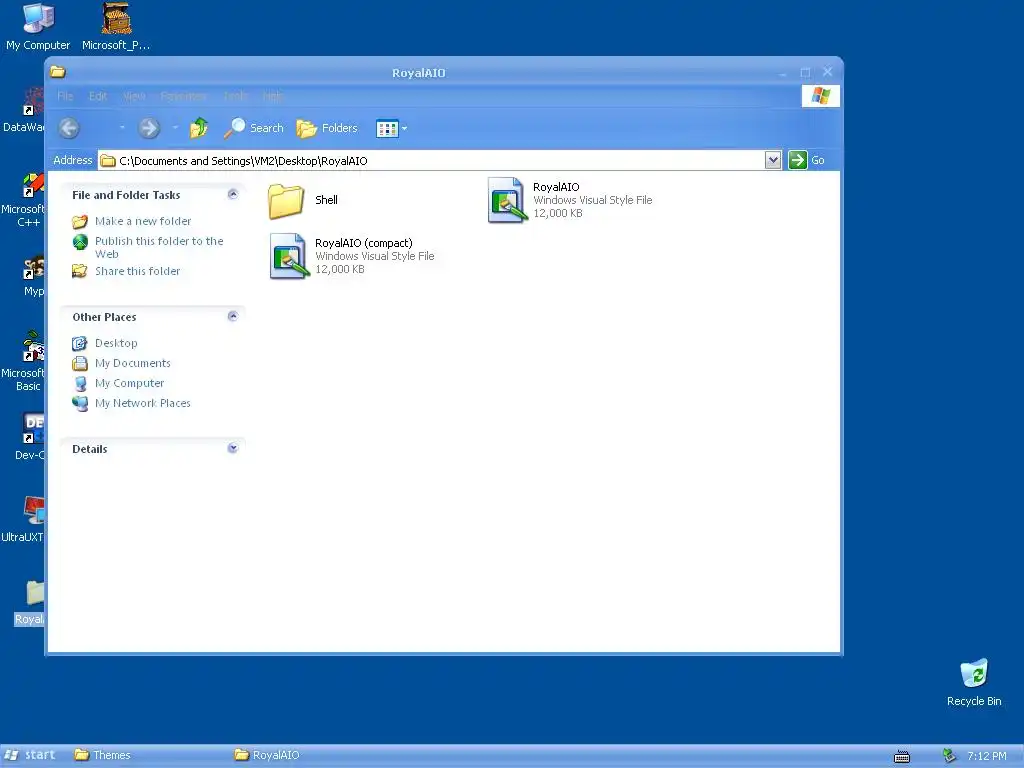Go to My Documents in Other Places
This screenshot has height=768, width=1024.
[x=133, y=363]
